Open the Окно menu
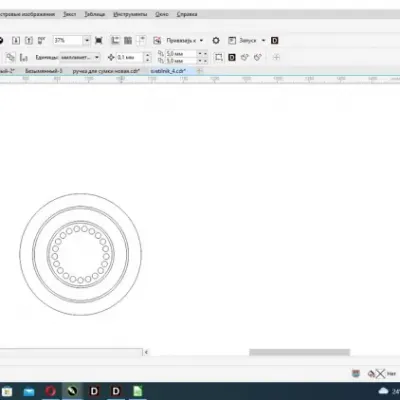This screenshot has height=400, width=400. 162,14
